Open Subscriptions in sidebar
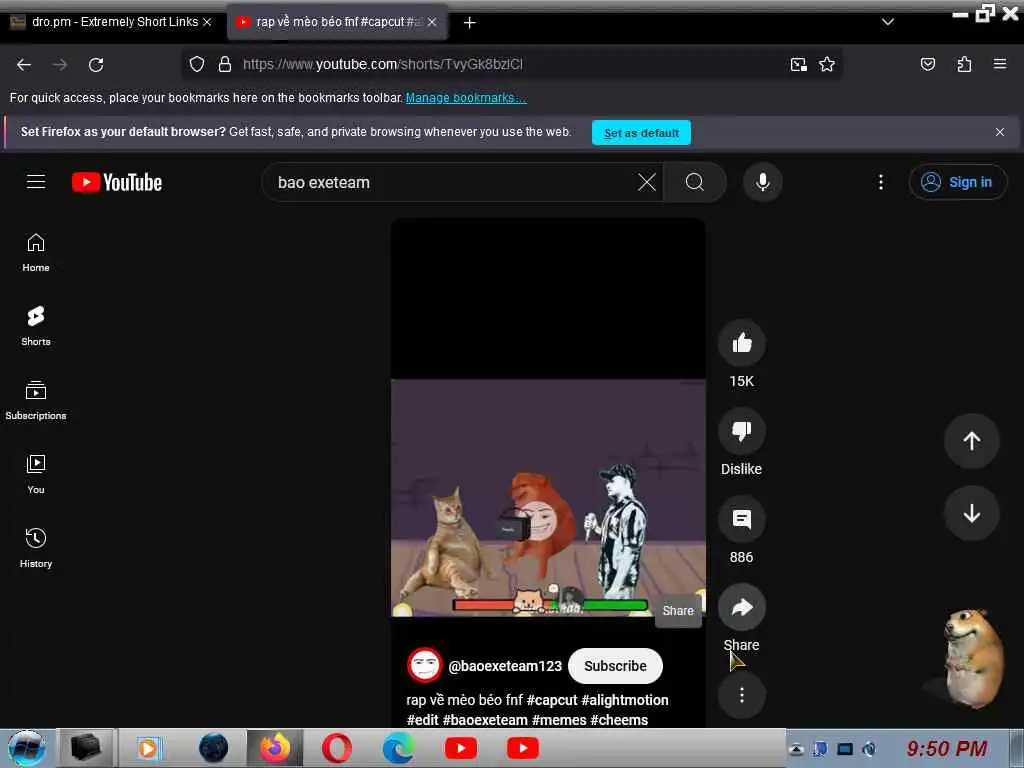Viewport: 1024px width, 768px height. [36, 400]
